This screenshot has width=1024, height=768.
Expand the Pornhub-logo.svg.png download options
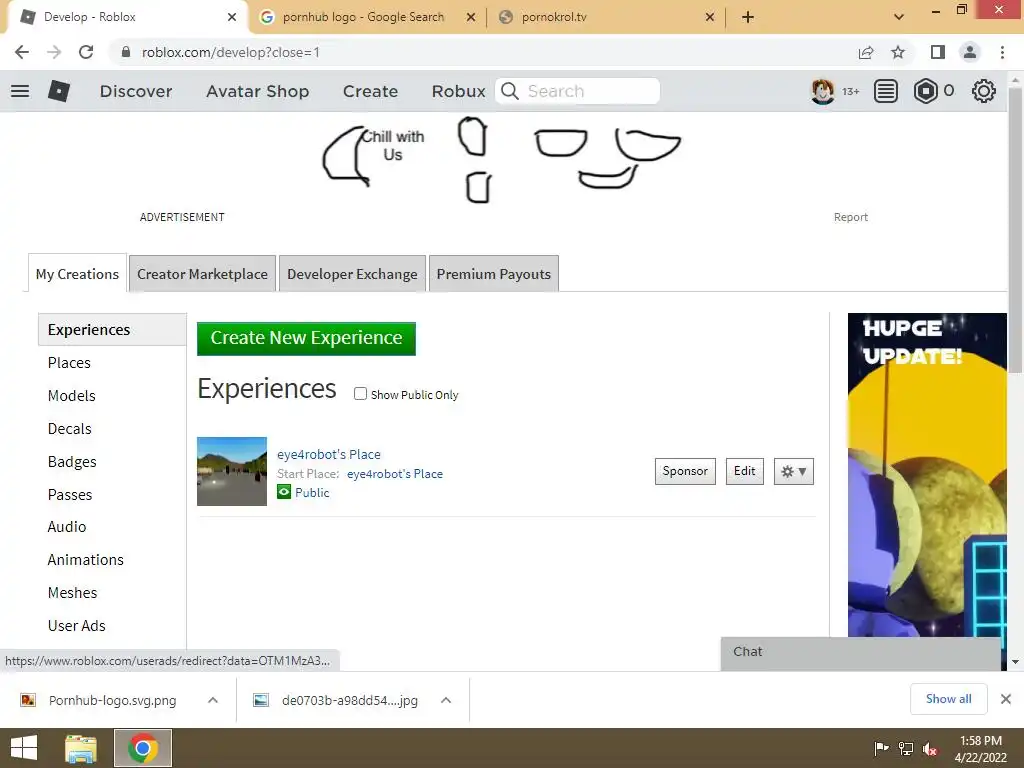point(213,700)
